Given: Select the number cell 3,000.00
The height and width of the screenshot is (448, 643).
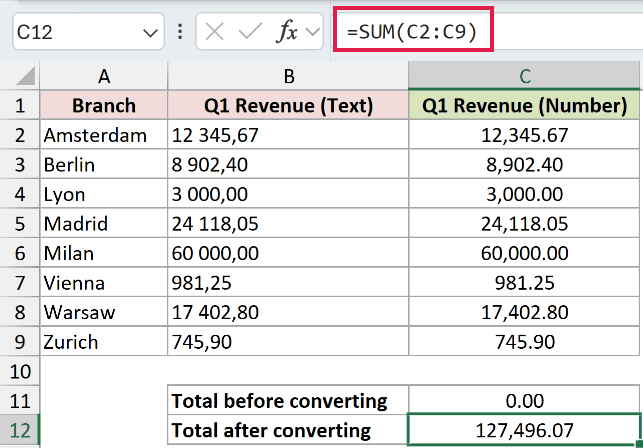Looking at the screenshot, I should pyautogui.click(x=524, y=194).
